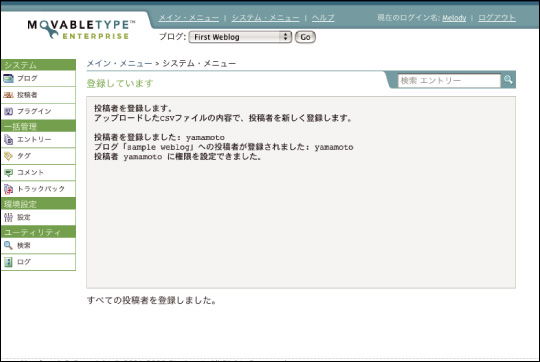Click the Go button
Image resolution: width=540 pixels, height=362 pixels.
coord(305,37)
